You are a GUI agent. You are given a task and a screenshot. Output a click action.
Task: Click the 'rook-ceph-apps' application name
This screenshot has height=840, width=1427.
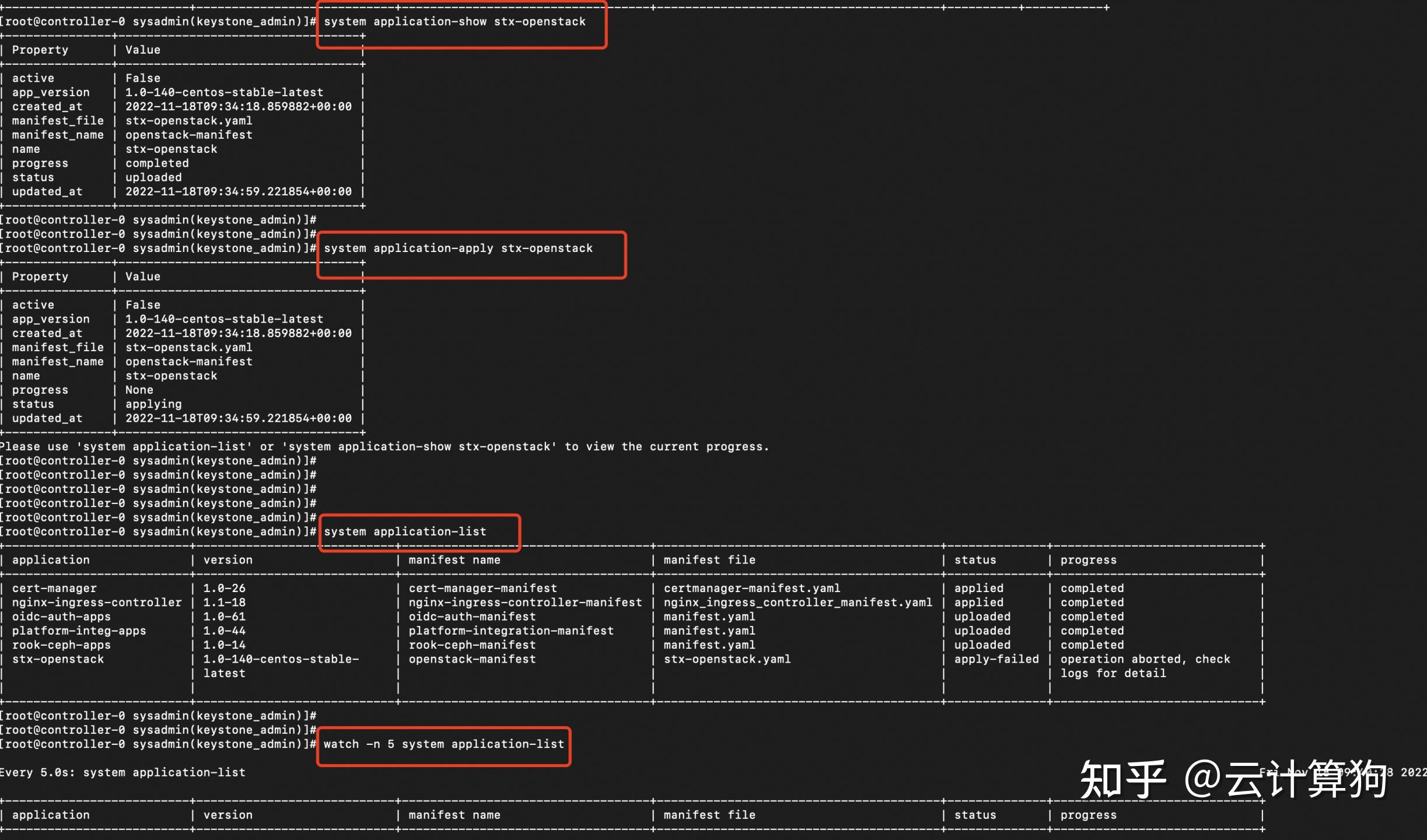(61, 645)
